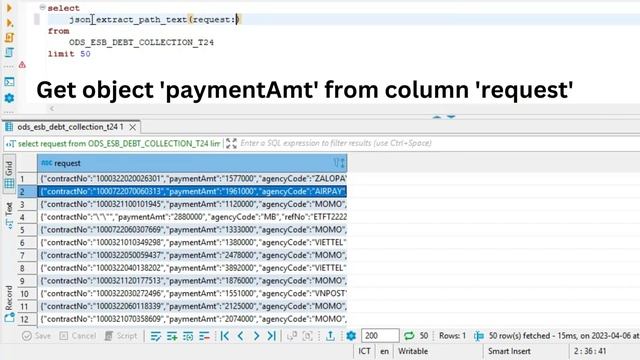Show the SQL output console panel icon
This screenshot has width=640, height=360.
[x=9, y=82]
